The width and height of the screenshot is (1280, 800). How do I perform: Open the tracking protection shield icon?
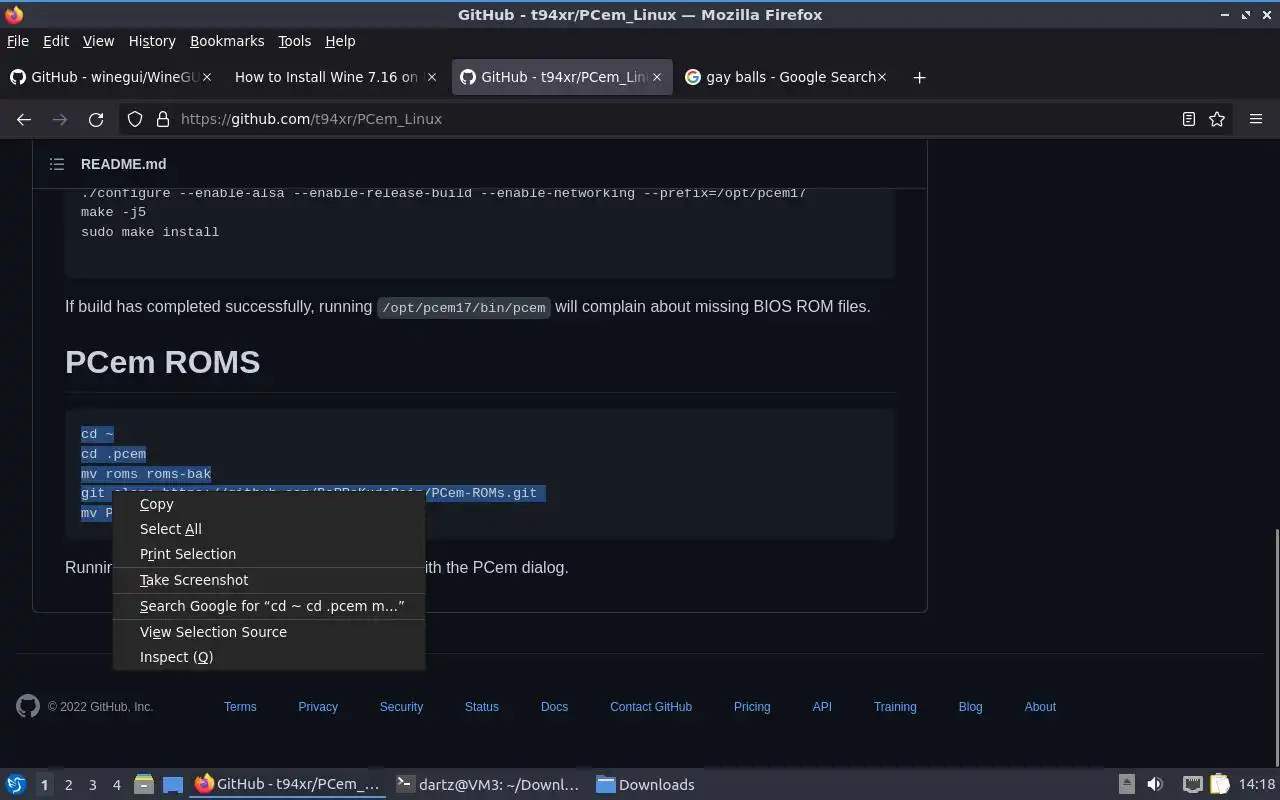(x=135, y=119)
